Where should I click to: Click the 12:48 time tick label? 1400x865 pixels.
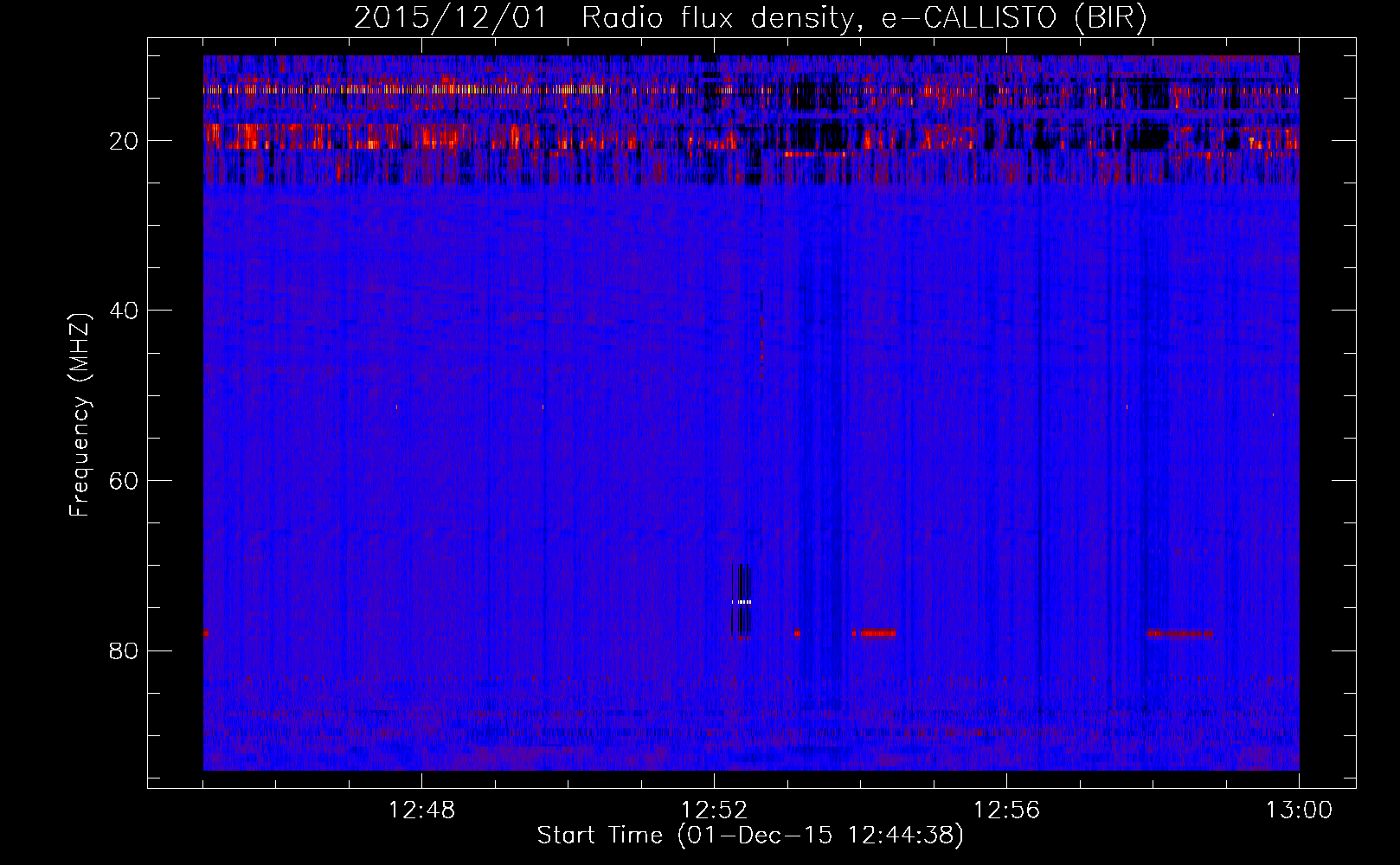coord(422,811)
